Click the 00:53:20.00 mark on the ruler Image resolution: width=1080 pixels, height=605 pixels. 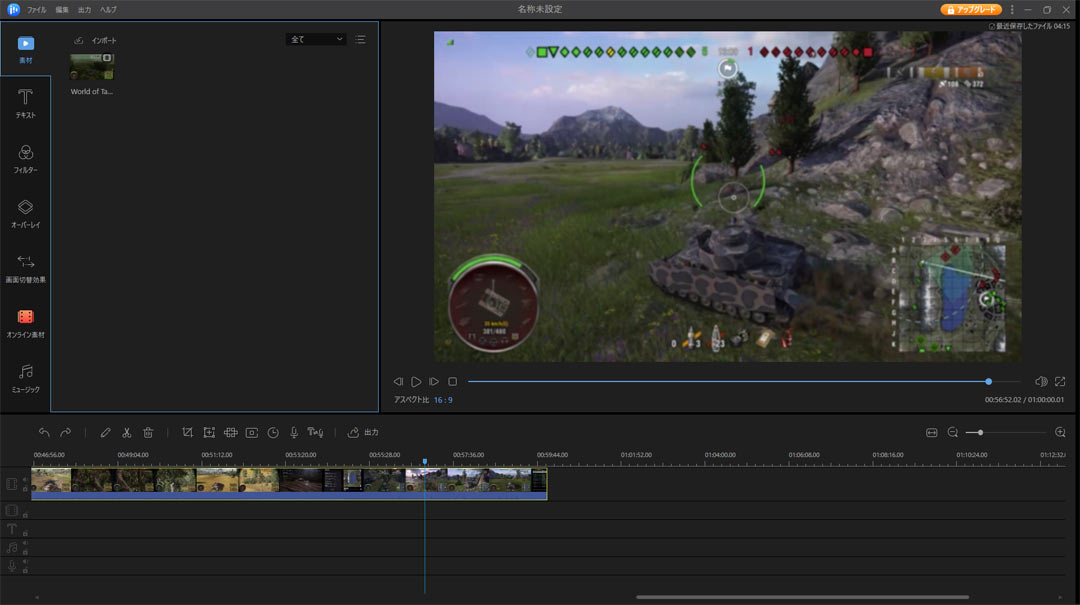(x=301, y=455)
